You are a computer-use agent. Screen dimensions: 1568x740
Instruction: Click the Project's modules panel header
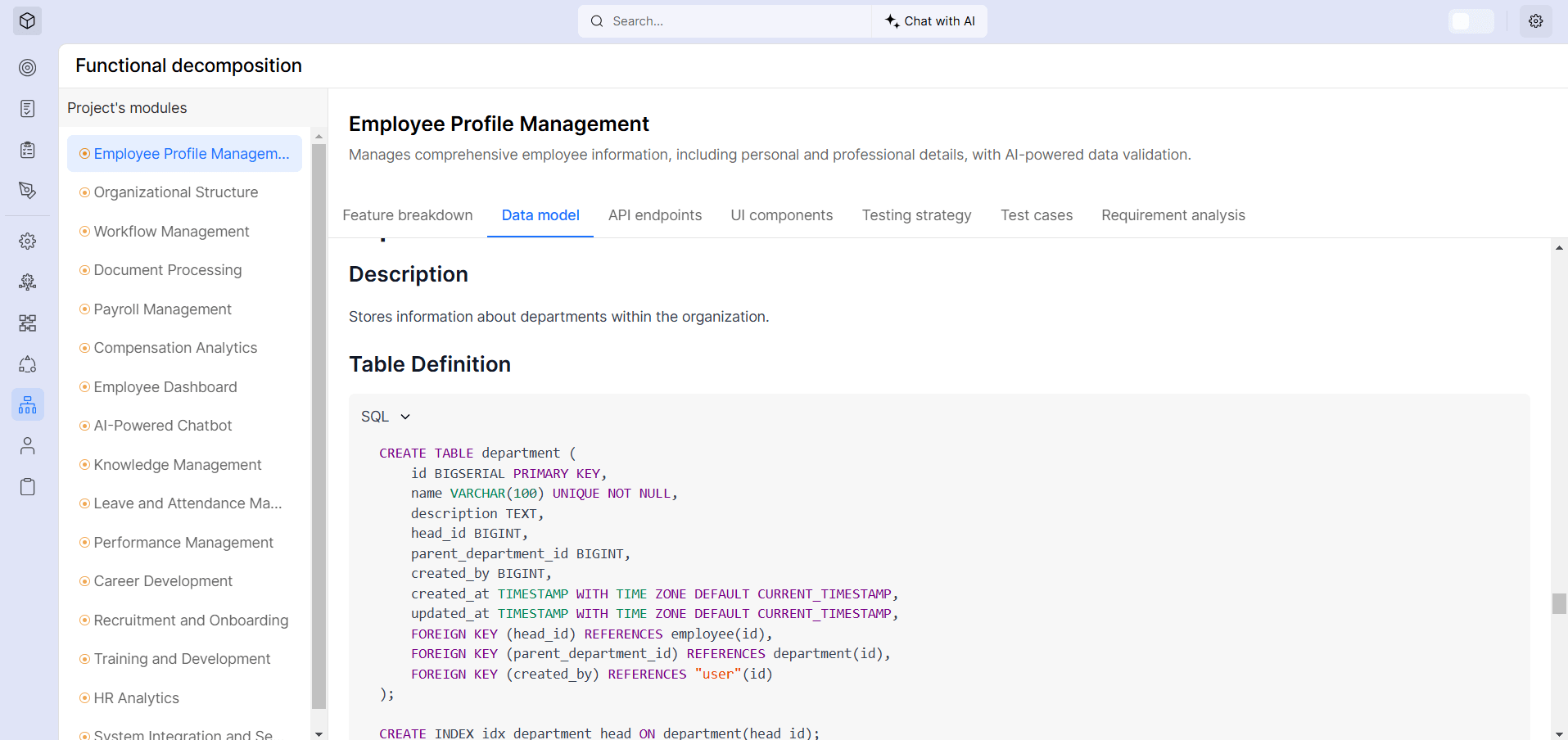click(x=127, y=108)
